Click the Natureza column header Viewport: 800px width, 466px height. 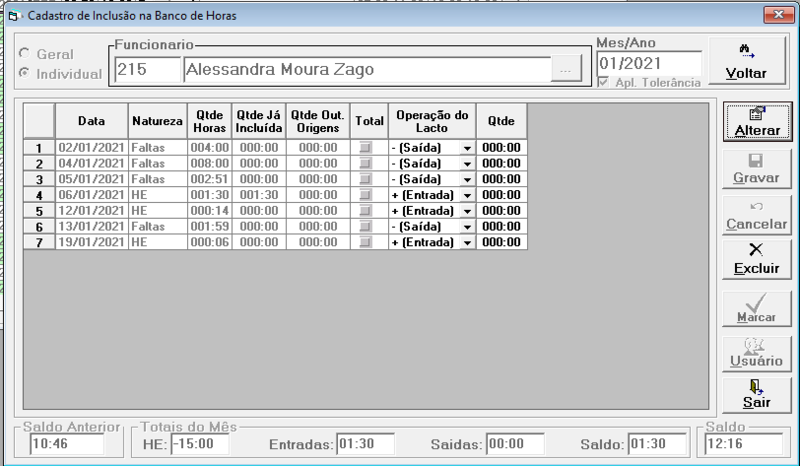pyautogui.click(x=157, y=121)
